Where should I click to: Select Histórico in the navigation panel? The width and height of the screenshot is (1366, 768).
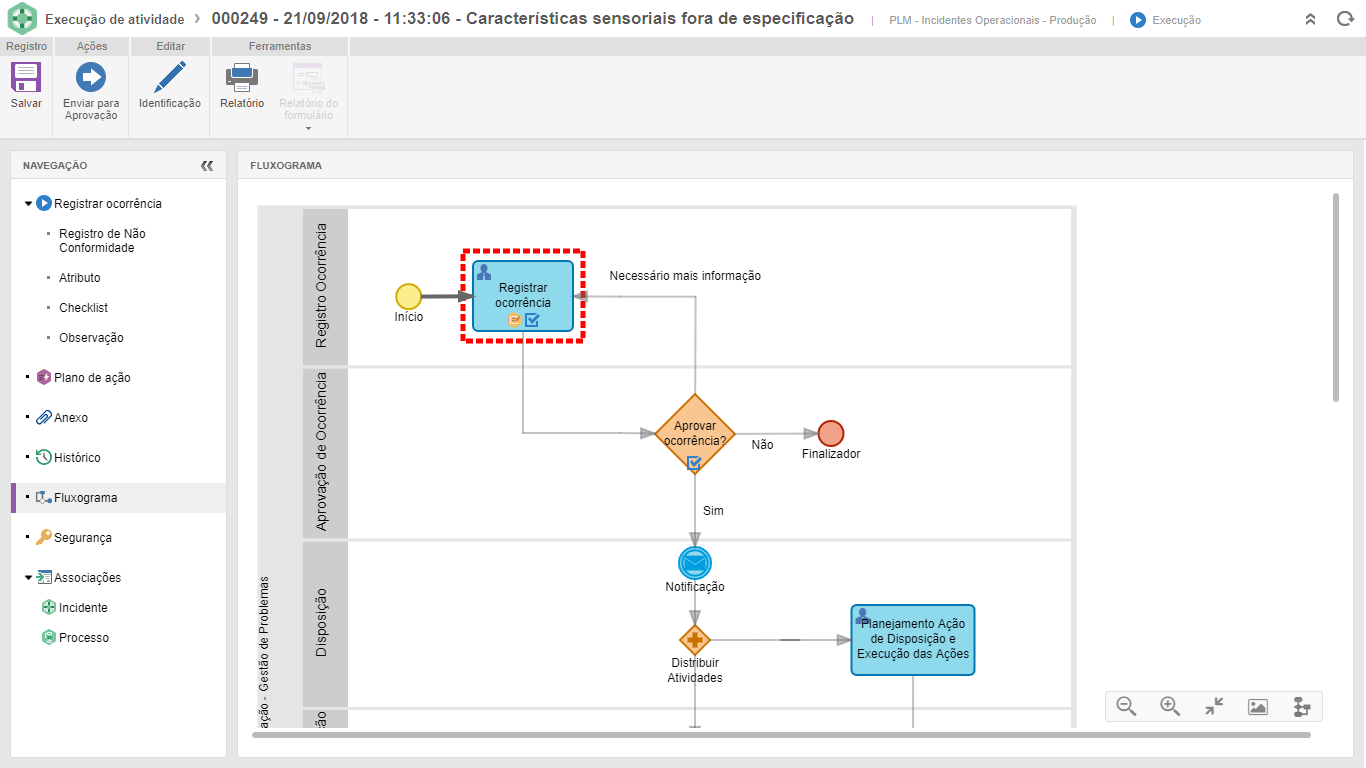tap(77, 458)
